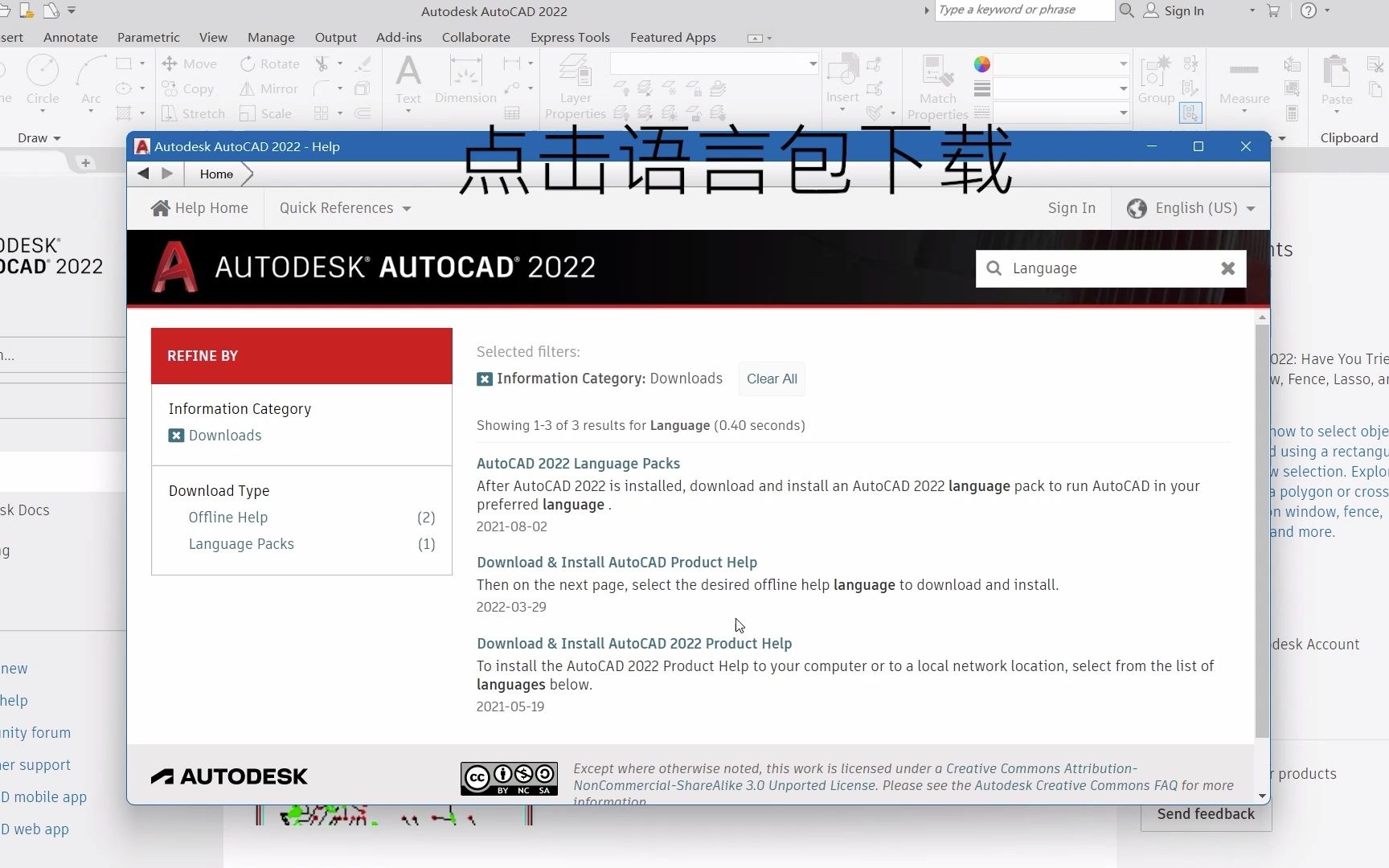Expand the Draw panel dropdown
The height and width of the screenshot is (868, 1389).
click(x=39, y=138)
